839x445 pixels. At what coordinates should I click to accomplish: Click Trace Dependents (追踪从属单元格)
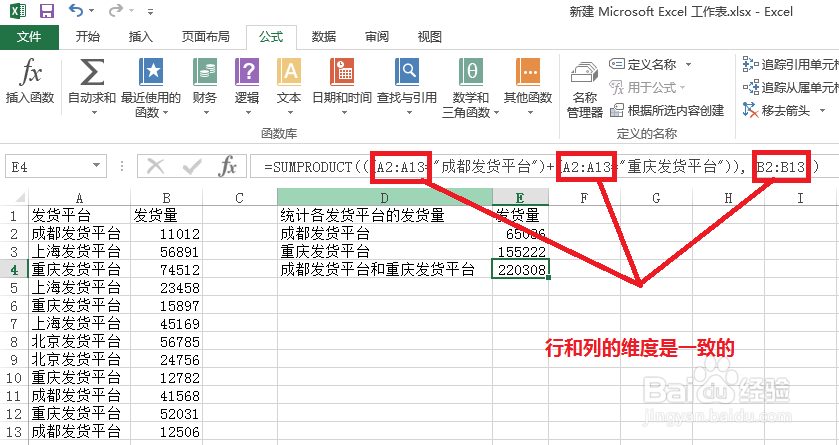tap(790, 87)
